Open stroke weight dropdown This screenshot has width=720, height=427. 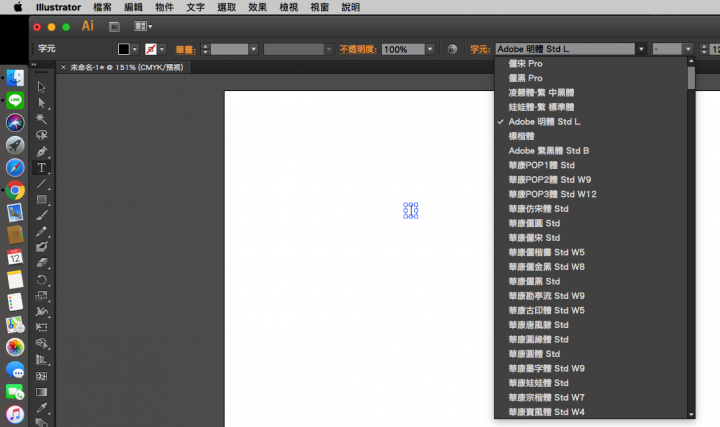253,49
